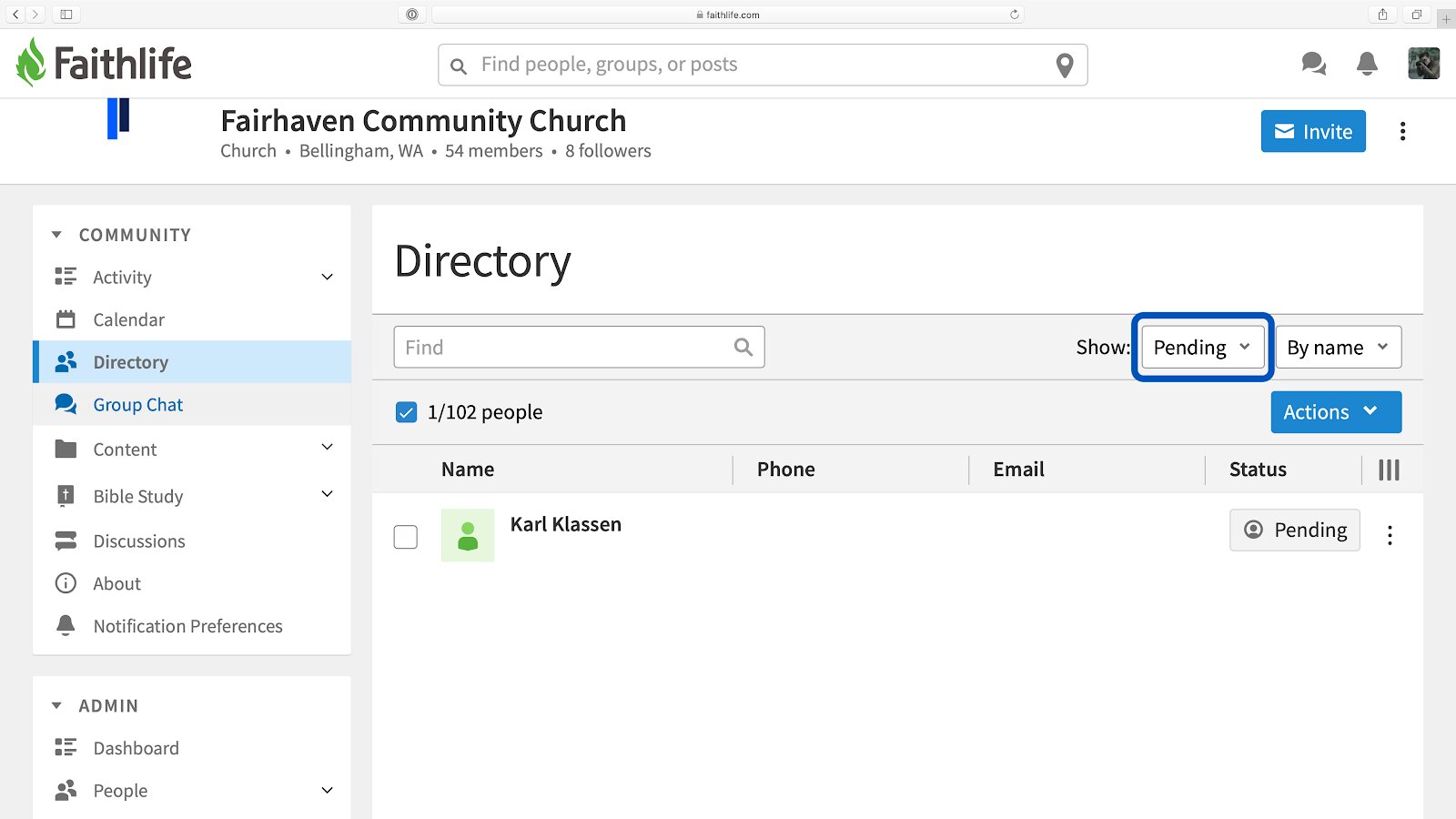Click the 1/102 people count
This screenshot has height=819, width=1456.
[x=485, y=412]
